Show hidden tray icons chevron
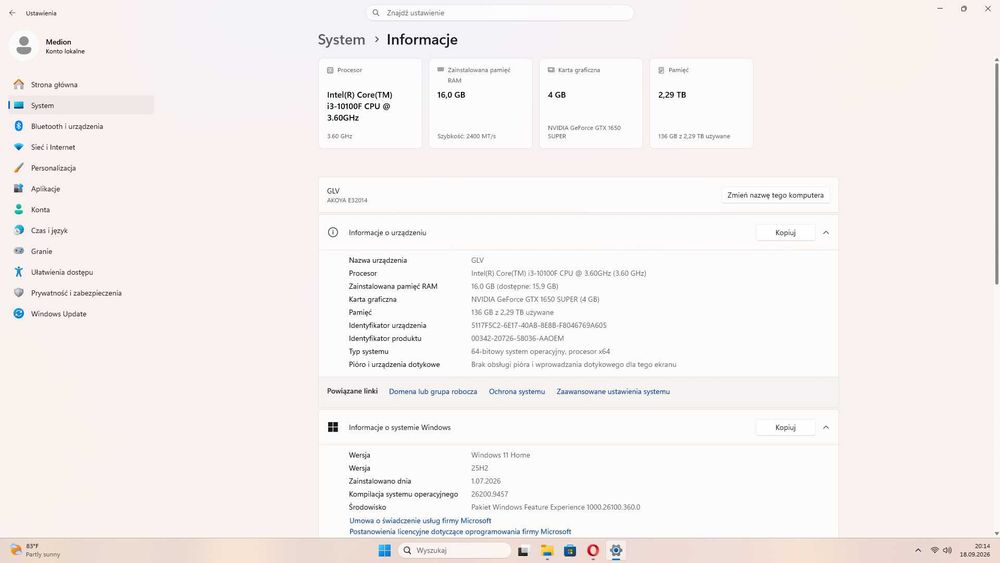 pos(918,550)
